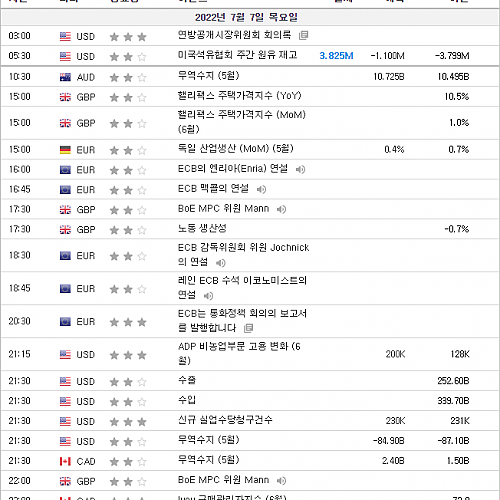This screenshot has height=500, width=500.
Task: Click the 3.825M actual value
Action: (x=336, y=56)
